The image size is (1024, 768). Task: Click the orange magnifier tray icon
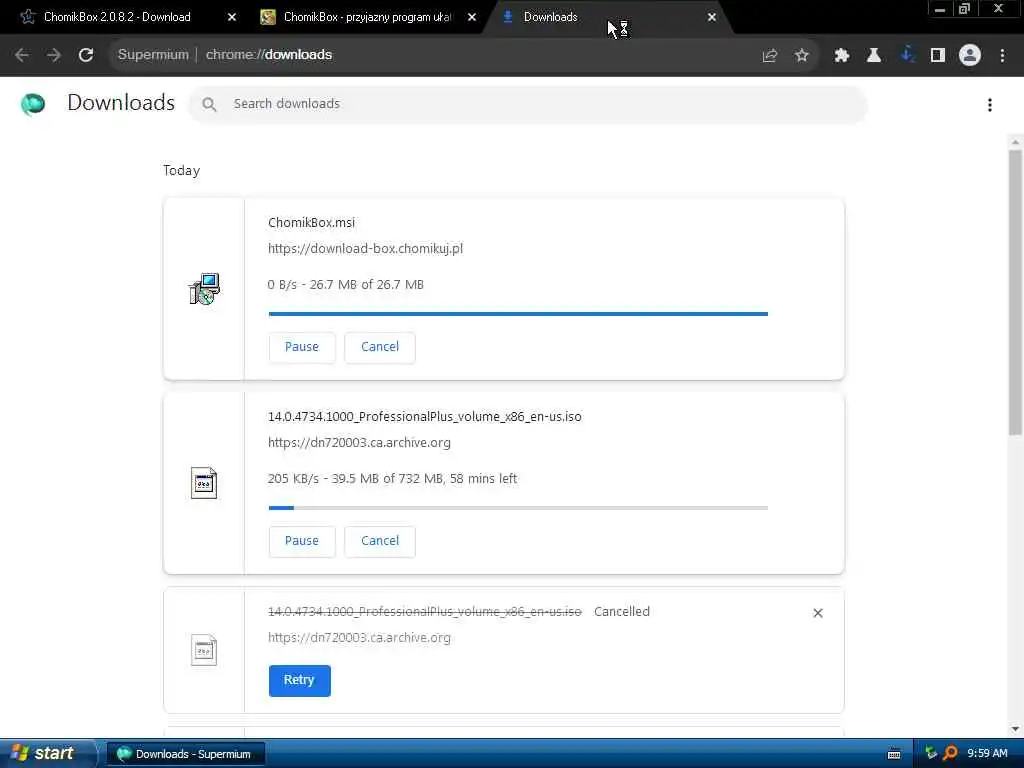950,754
